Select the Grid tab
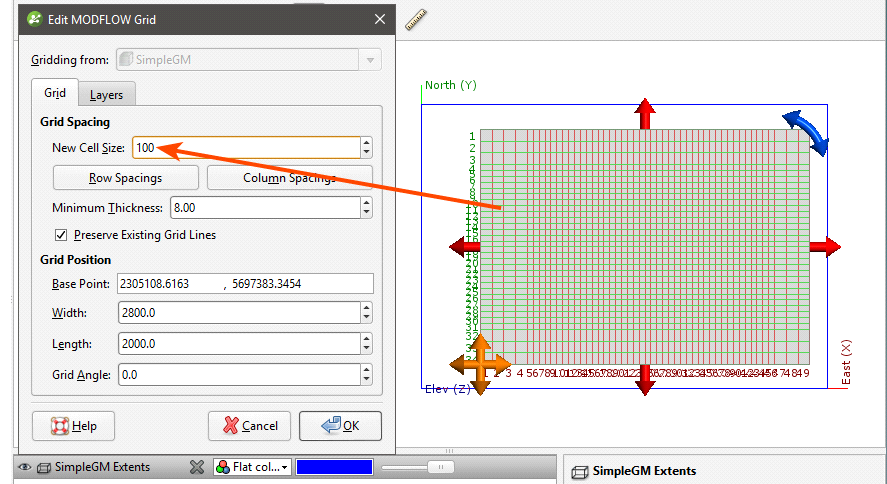887x484 pixels. click(x=55, y=93)
